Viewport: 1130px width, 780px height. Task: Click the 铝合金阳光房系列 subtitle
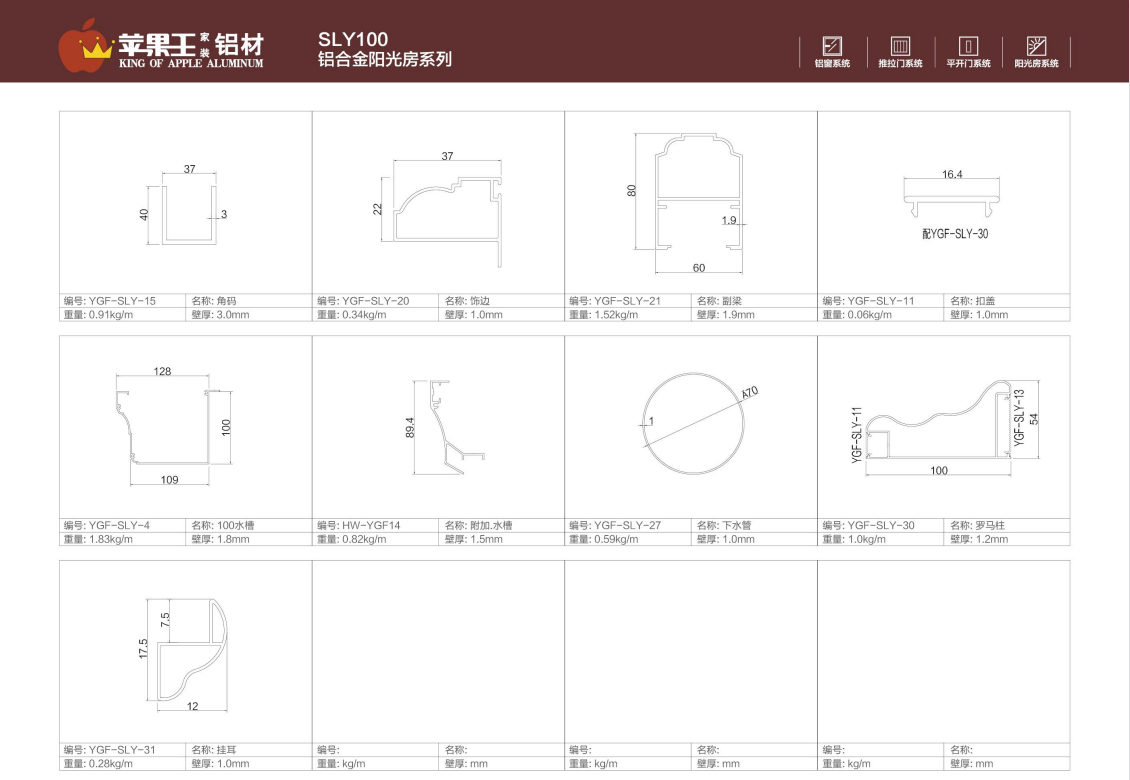[x=384, y=60]
